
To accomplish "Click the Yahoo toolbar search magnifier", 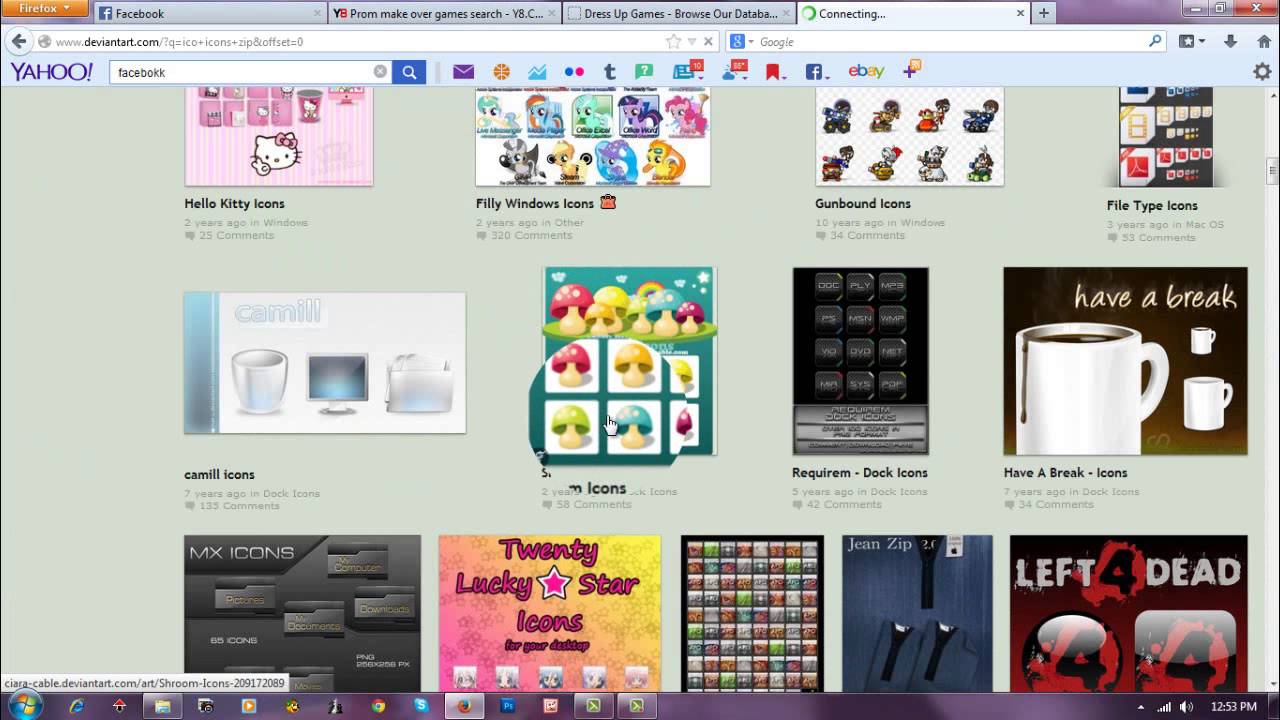I will pyautogui.click(x=410, y=72).
